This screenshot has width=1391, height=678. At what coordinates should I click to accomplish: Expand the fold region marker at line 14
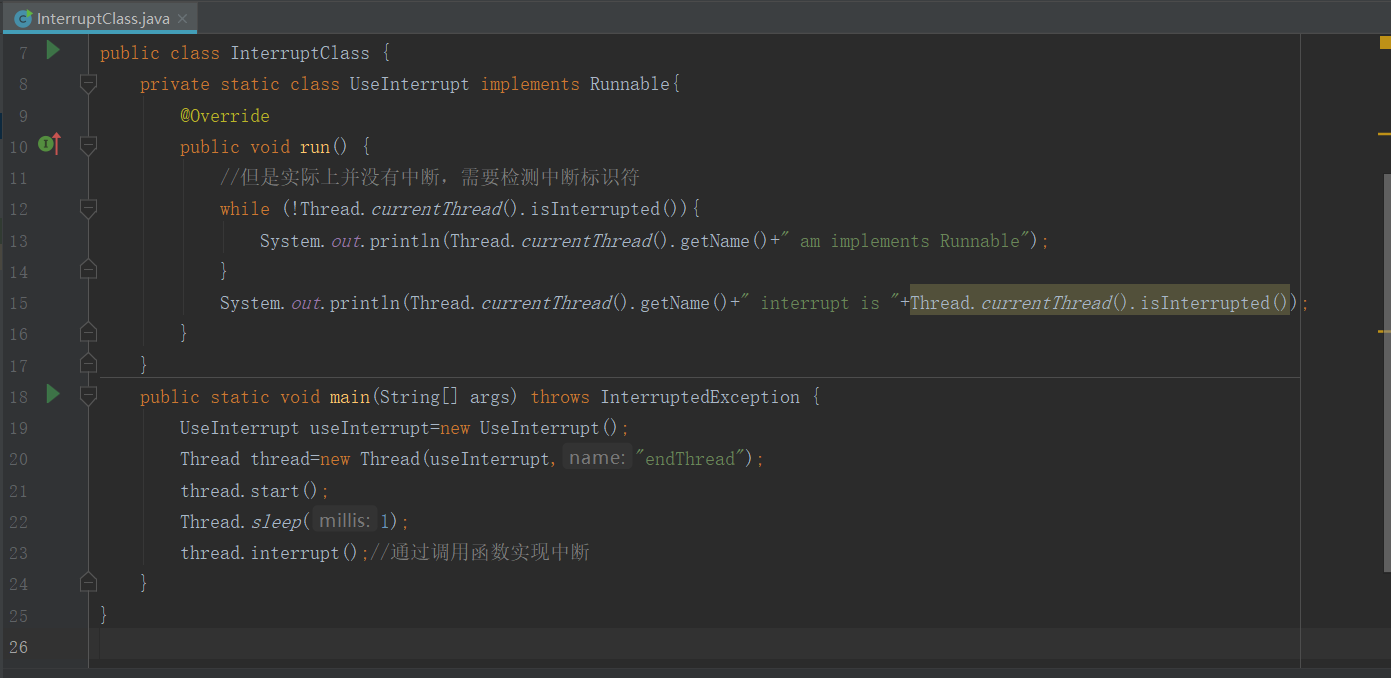[x=87, y=270]
